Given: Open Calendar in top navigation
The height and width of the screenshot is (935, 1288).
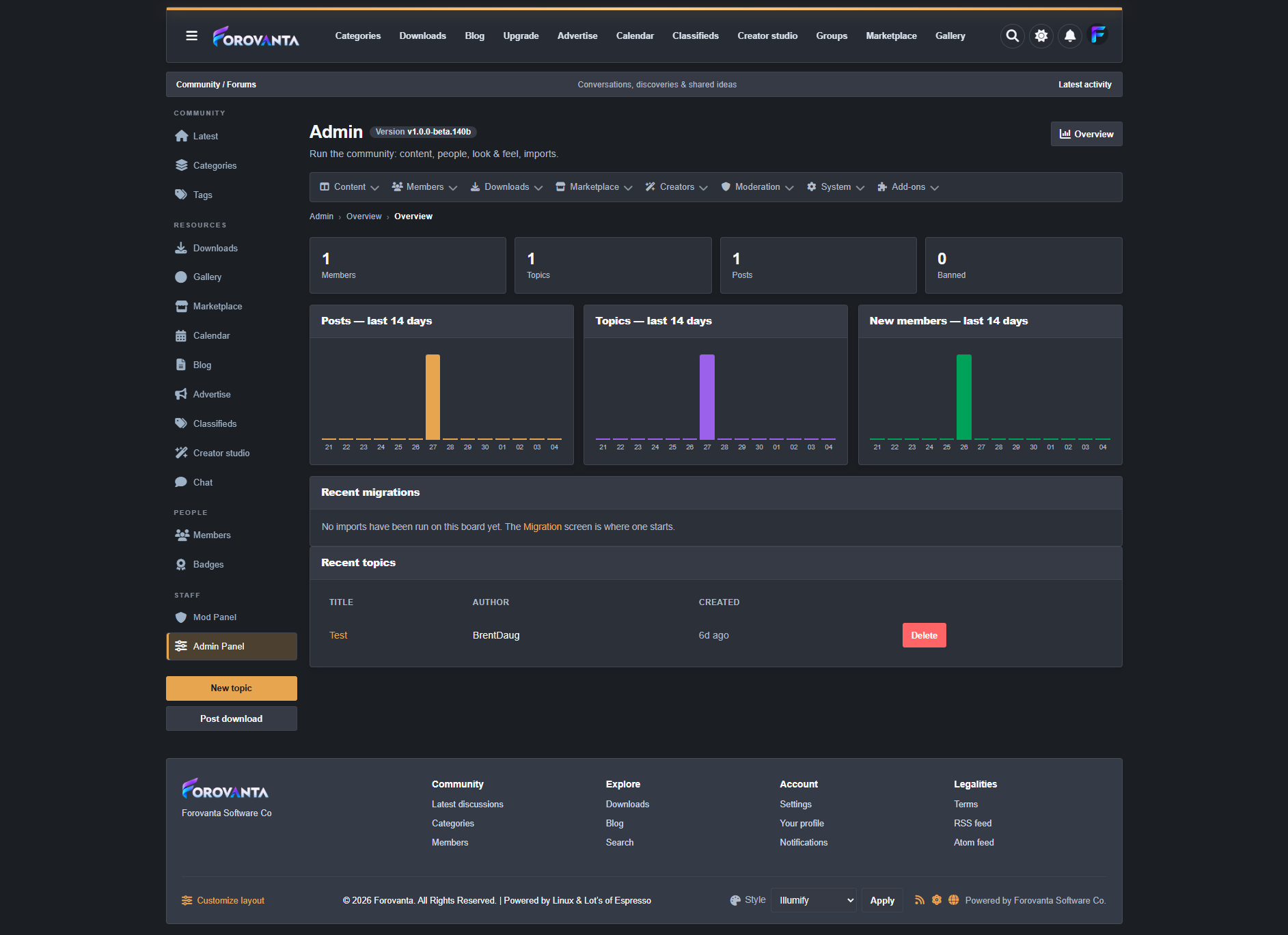Looking at the screenshot, I should 635,36.
